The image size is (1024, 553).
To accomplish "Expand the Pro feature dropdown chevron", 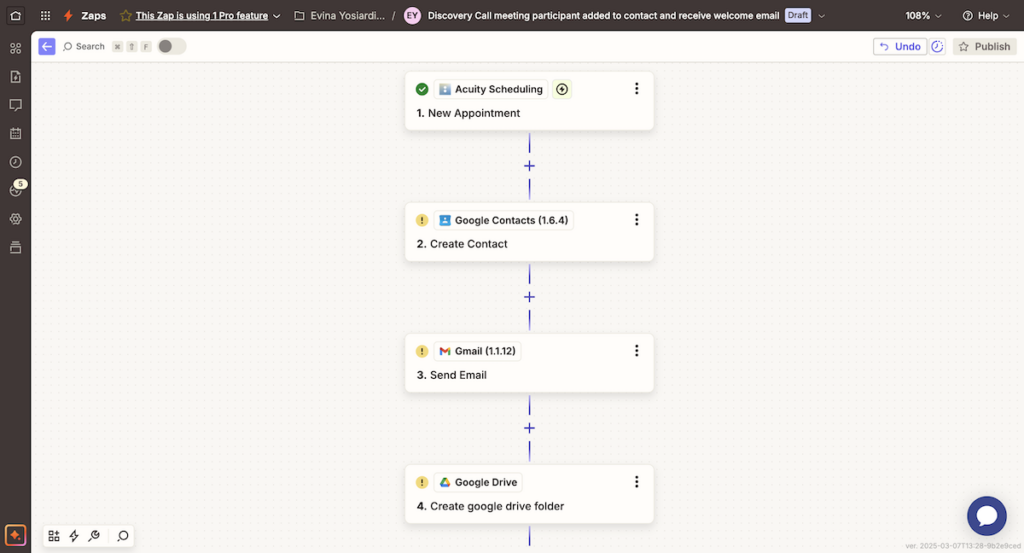I will 277,16.
